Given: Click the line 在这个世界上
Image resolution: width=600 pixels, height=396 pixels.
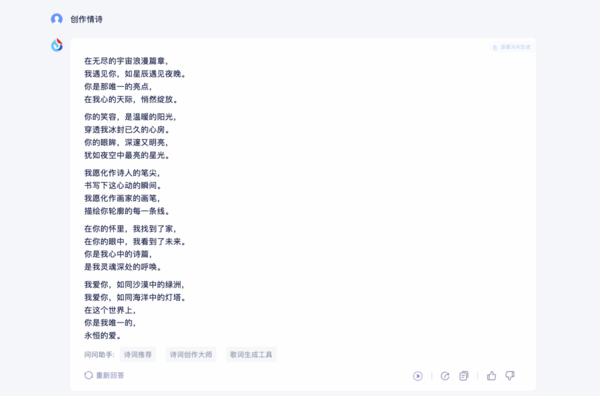Looking at the screenshot, I should (110, 310).
